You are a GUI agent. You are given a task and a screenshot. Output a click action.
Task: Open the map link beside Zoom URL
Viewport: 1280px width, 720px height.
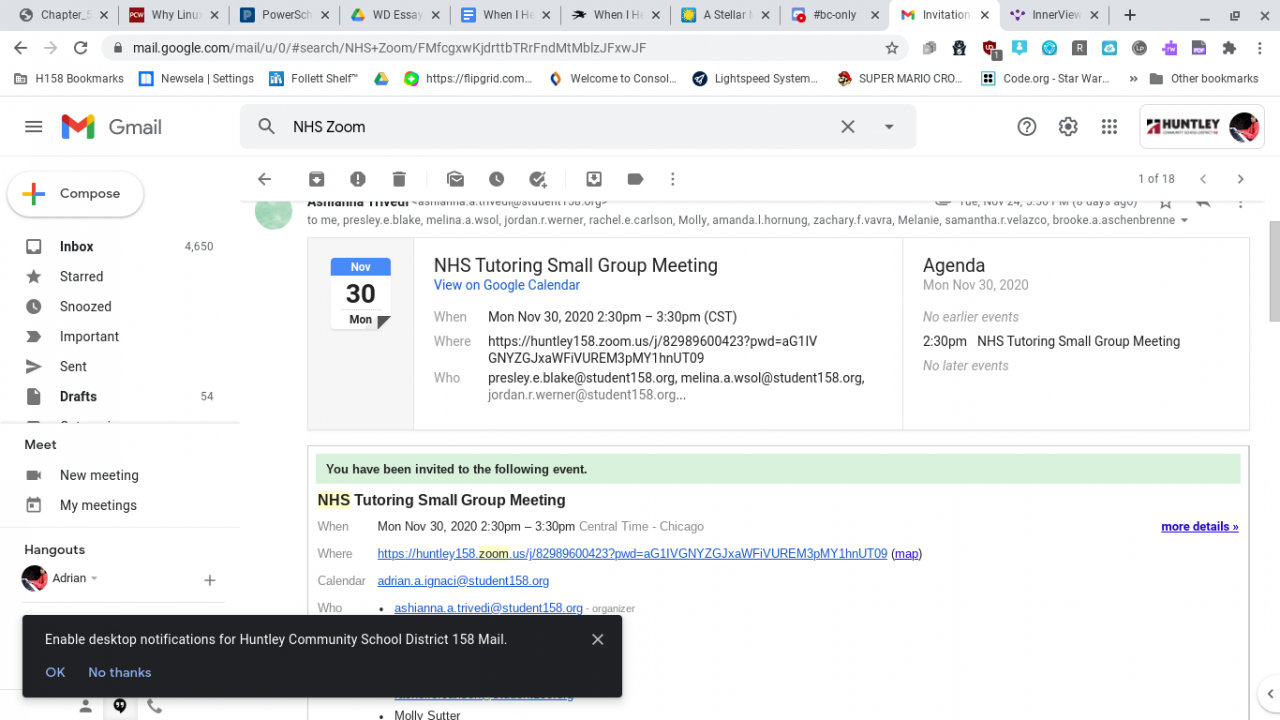906,553
